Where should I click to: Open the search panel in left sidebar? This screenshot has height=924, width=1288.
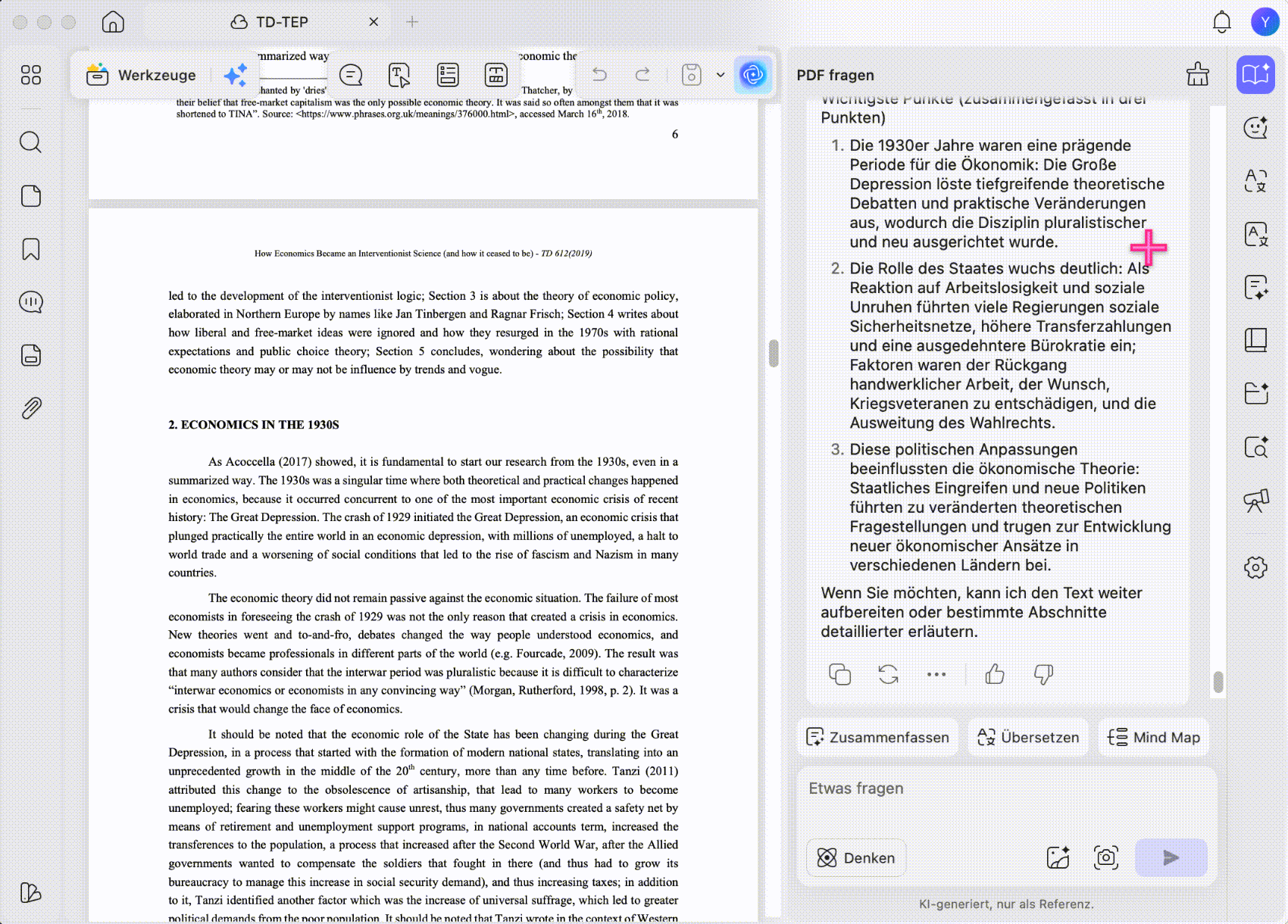[x=31, y=142]
